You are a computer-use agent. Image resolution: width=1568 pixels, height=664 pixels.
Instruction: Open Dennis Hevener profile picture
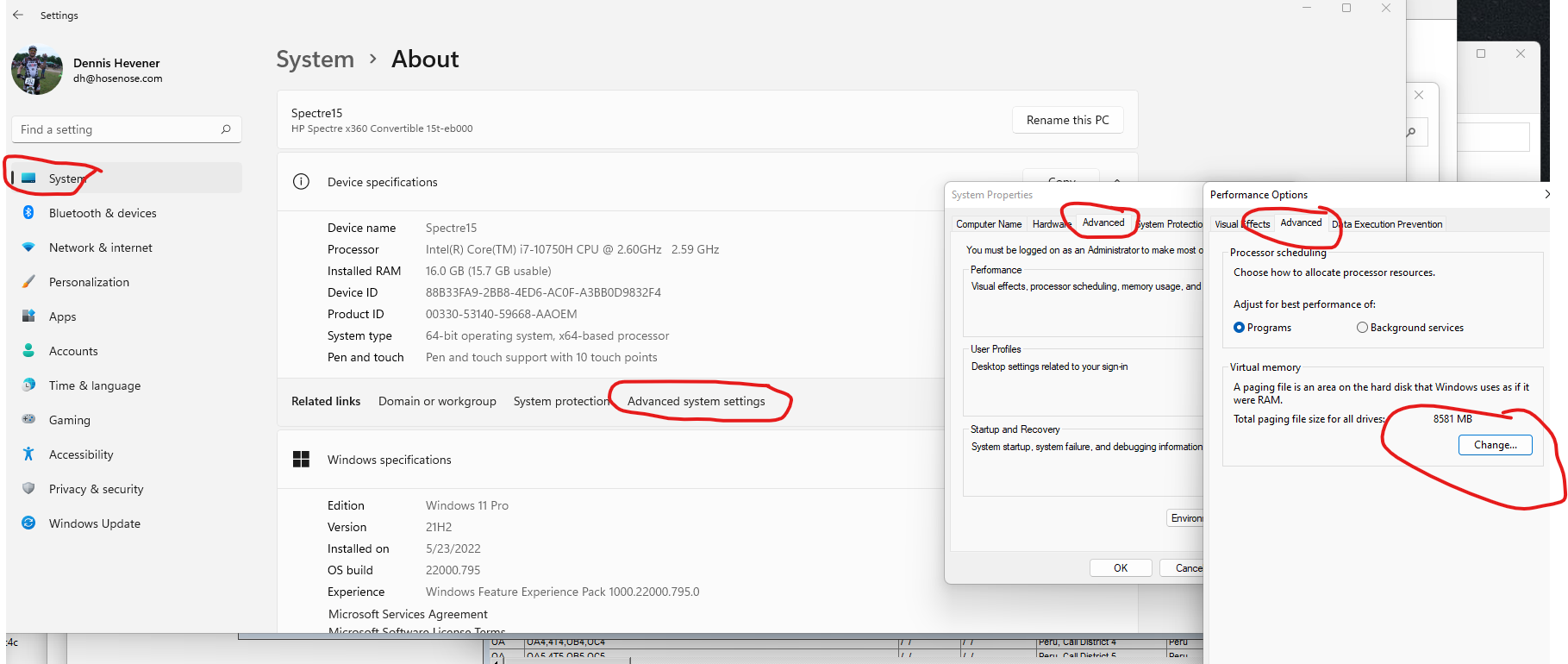(37, 70)
